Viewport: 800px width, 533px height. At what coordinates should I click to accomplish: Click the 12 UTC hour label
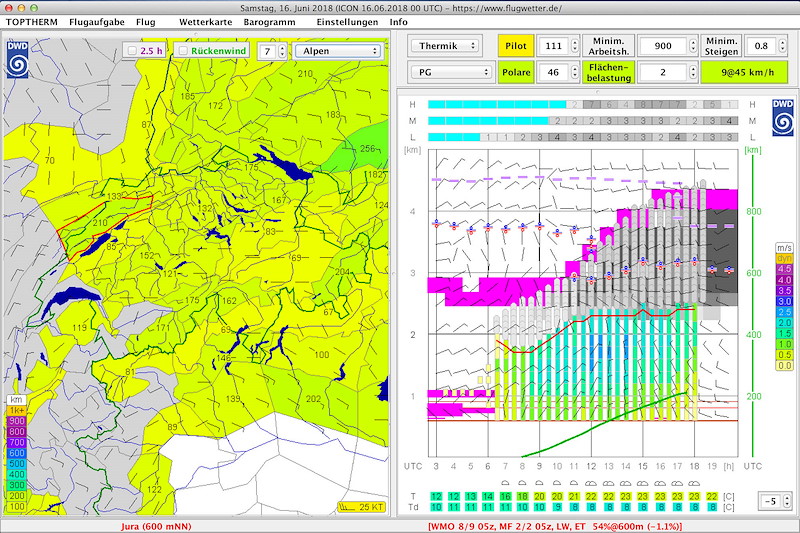[591, 466]
